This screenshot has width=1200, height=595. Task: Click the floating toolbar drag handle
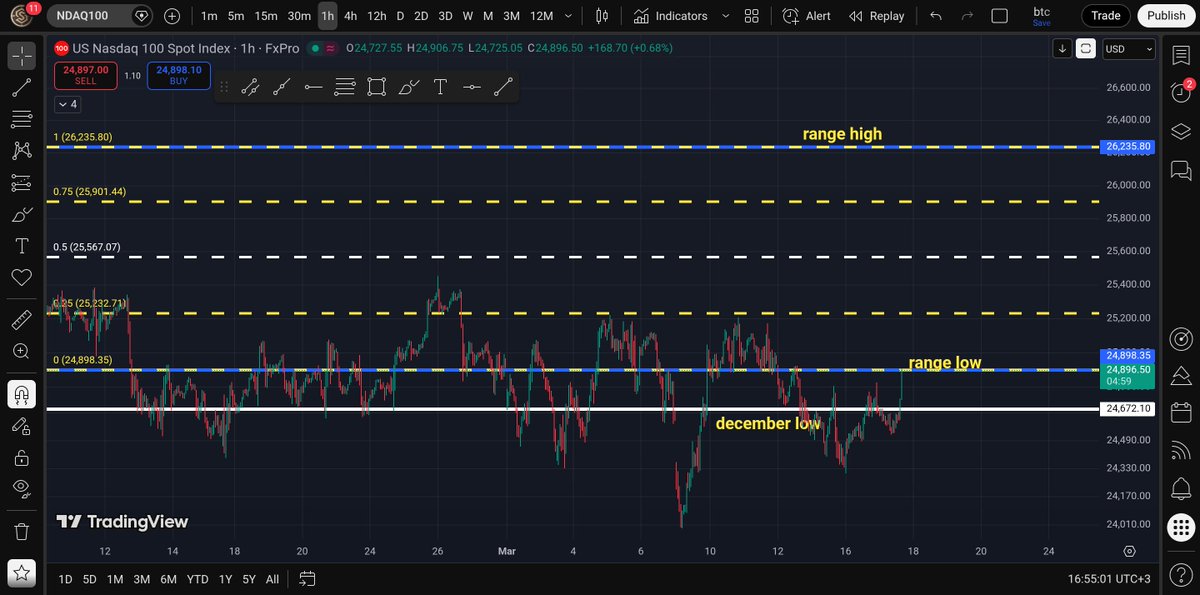coord(225,87)
